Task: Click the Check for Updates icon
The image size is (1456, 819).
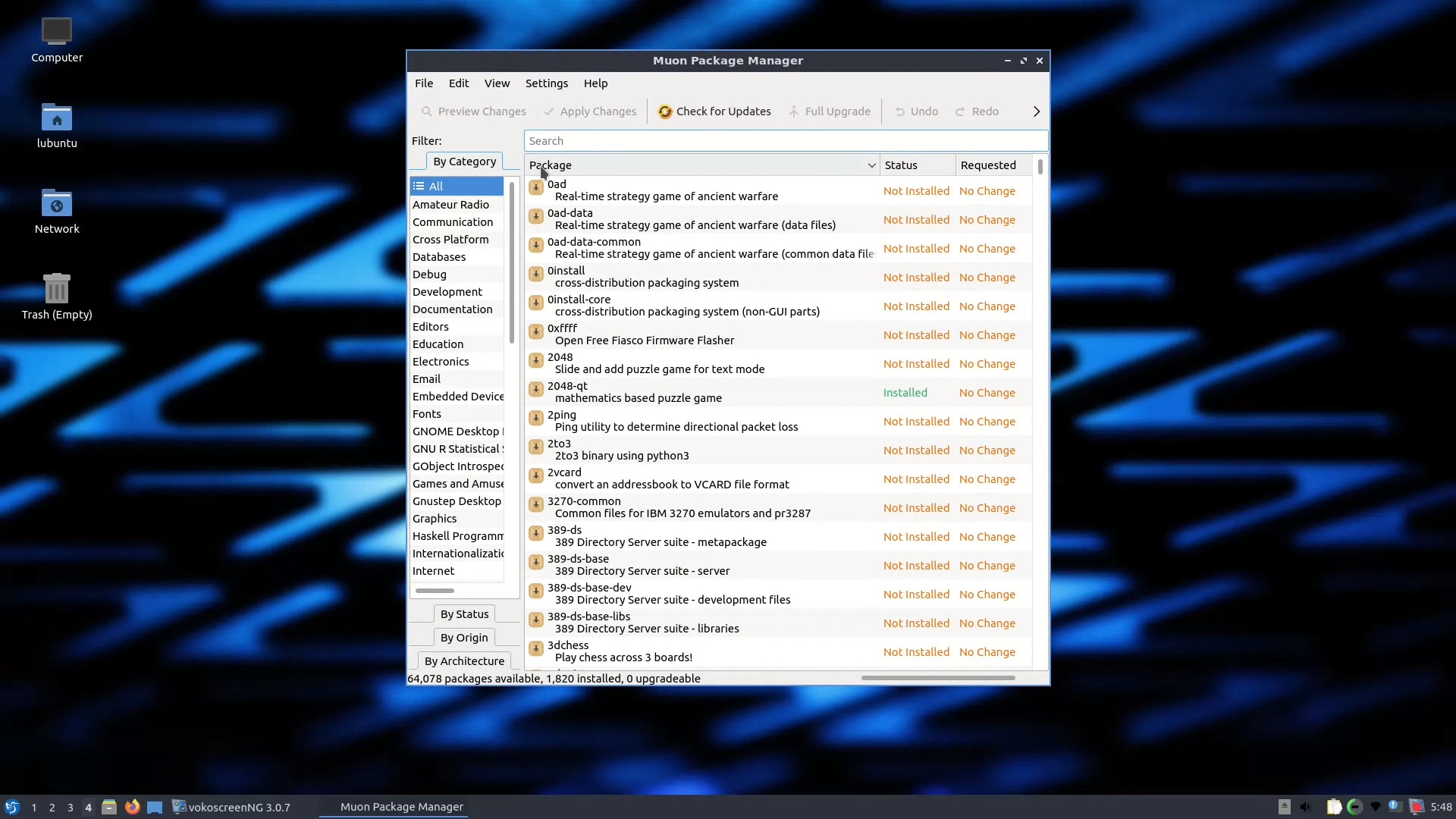Action: coord(665,111)
